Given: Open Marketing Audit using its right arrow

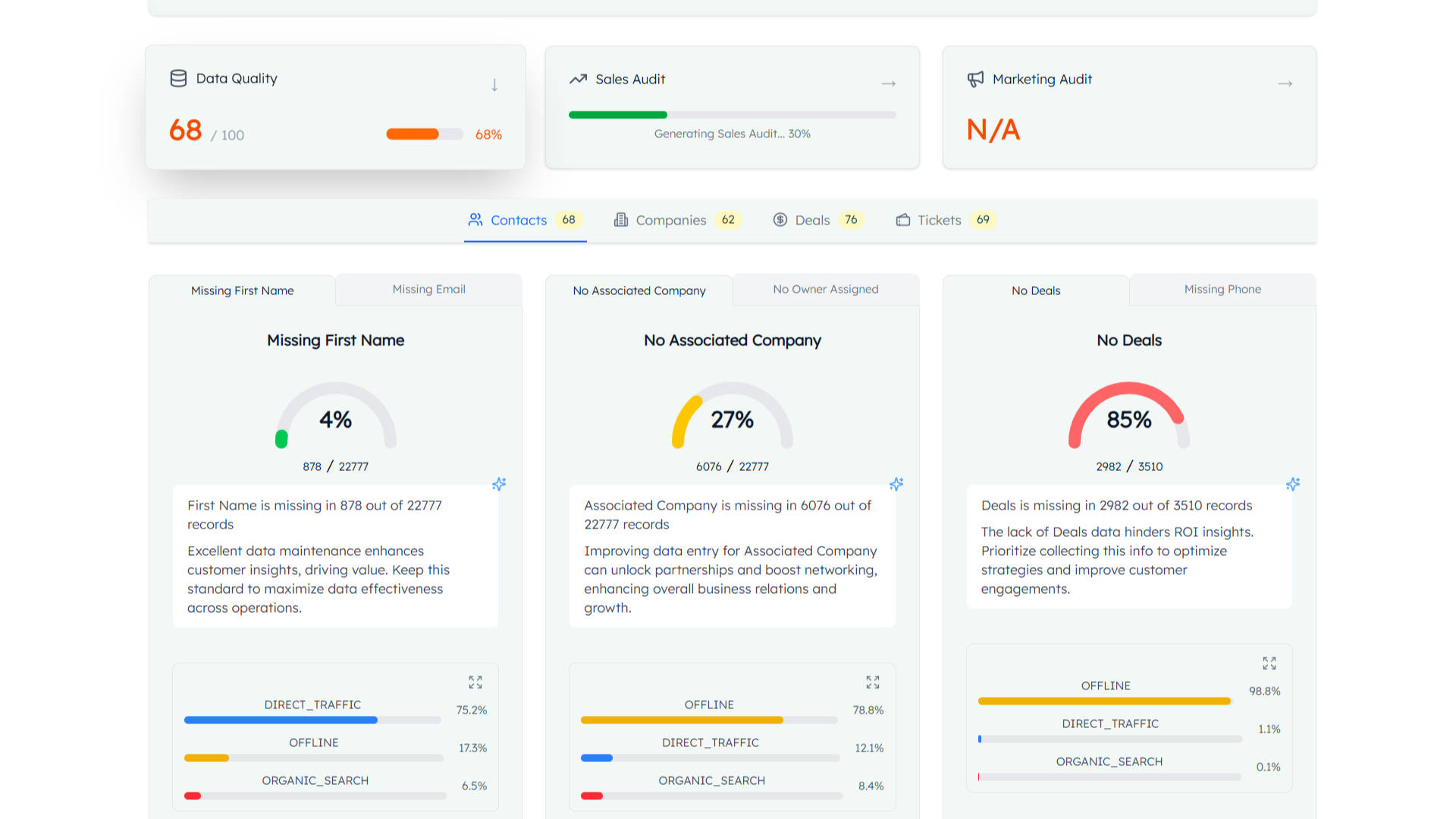Looking at the screenshot, I should [x=1285, y=83].
